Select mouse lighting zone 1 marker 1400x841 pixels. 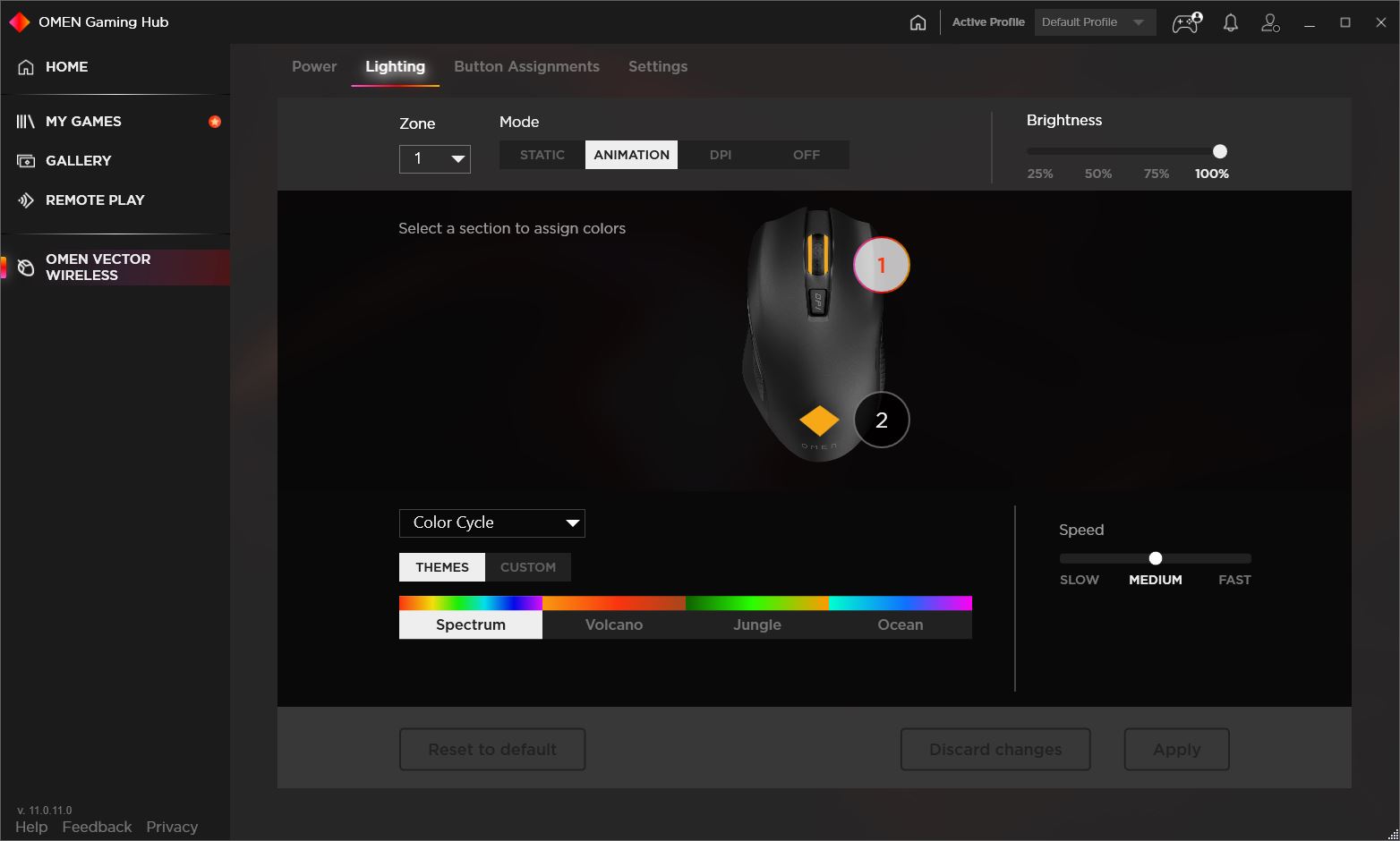click(882, 265)
